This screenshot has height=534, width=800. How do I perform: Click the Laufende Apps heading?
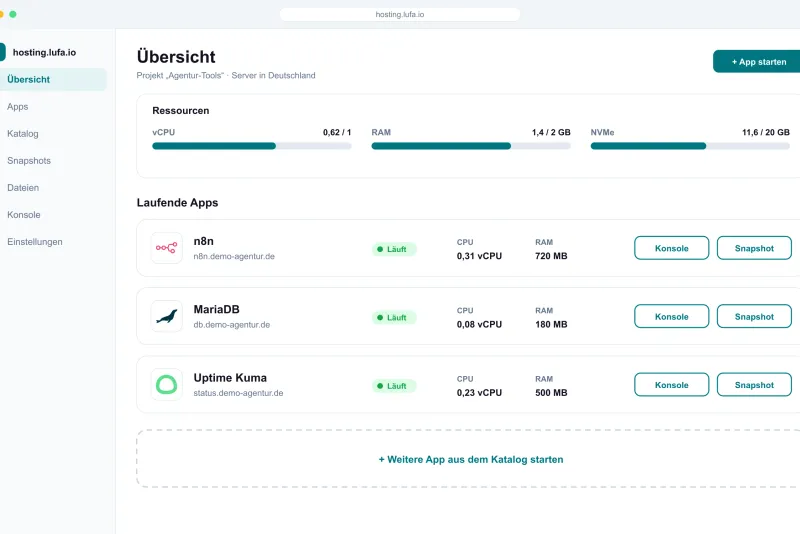tap(178, 202)
